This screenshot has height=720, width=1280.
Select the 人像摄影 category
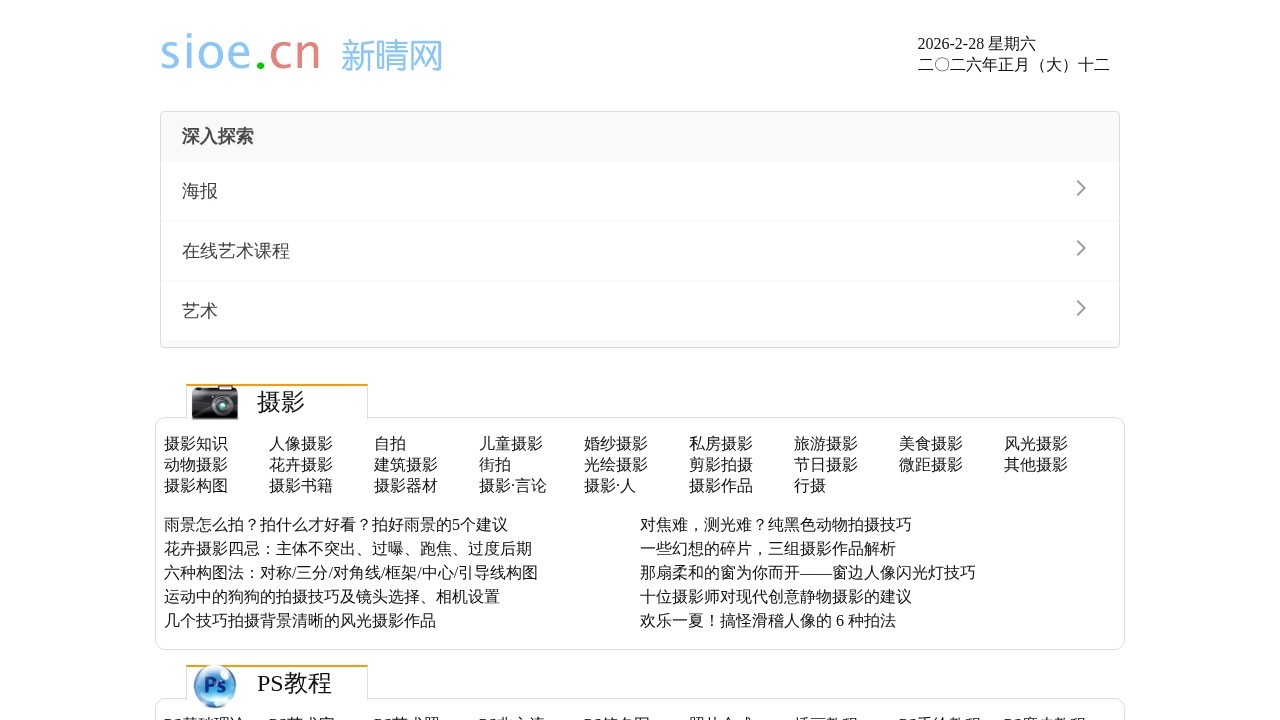click(x=300, y=444)
